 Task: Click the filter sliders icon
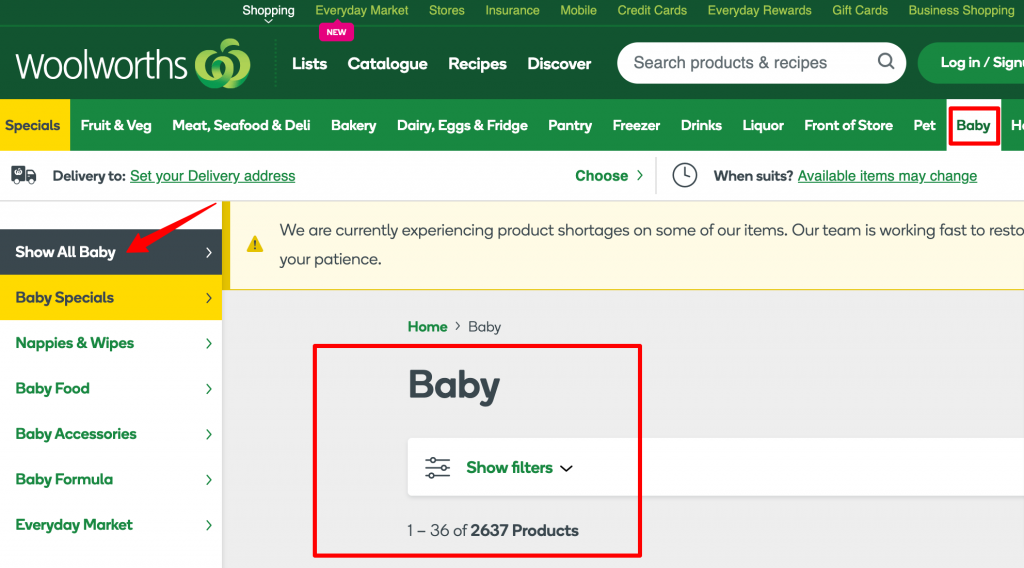coord(437,467)
